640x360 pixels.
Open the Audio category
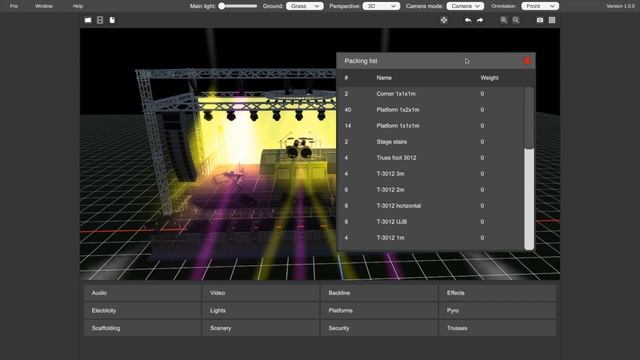tap(142, 293)
